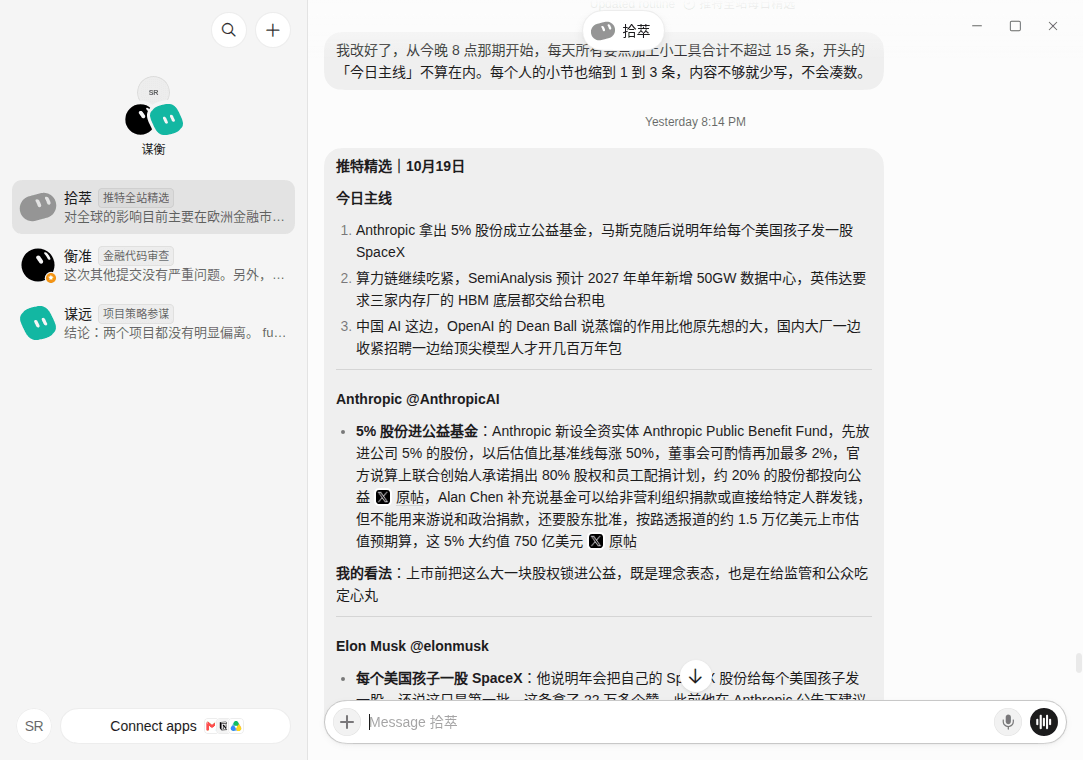
Task: Open the SR profile avatar at bottom left
Action: point(34,726)
